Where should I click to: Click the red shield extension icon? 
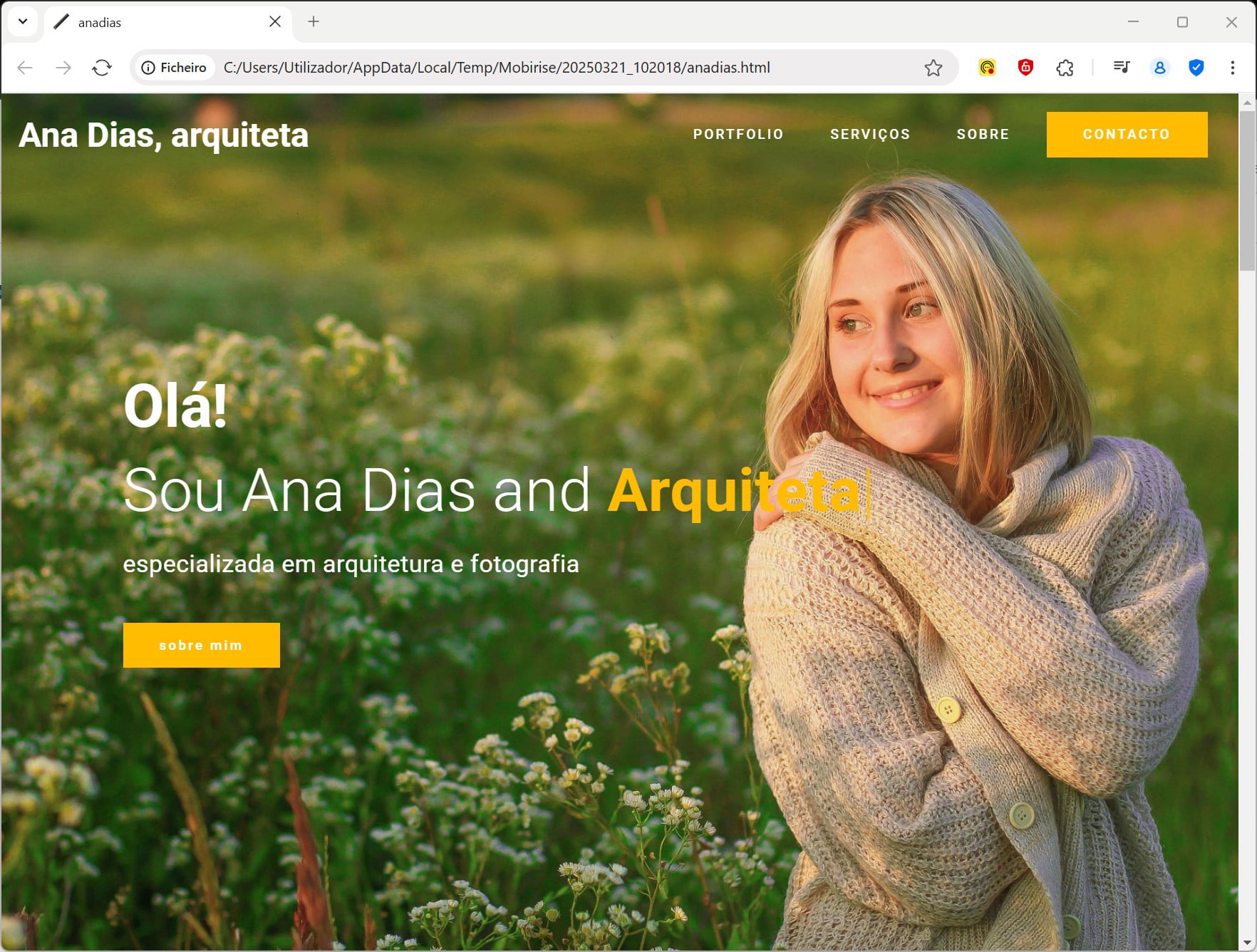(1025, 68)
